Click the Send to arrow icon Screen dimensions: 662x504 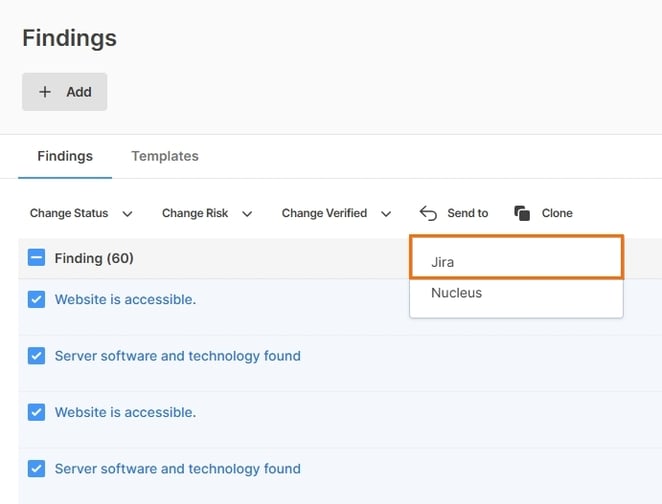[x=428, y=213]
